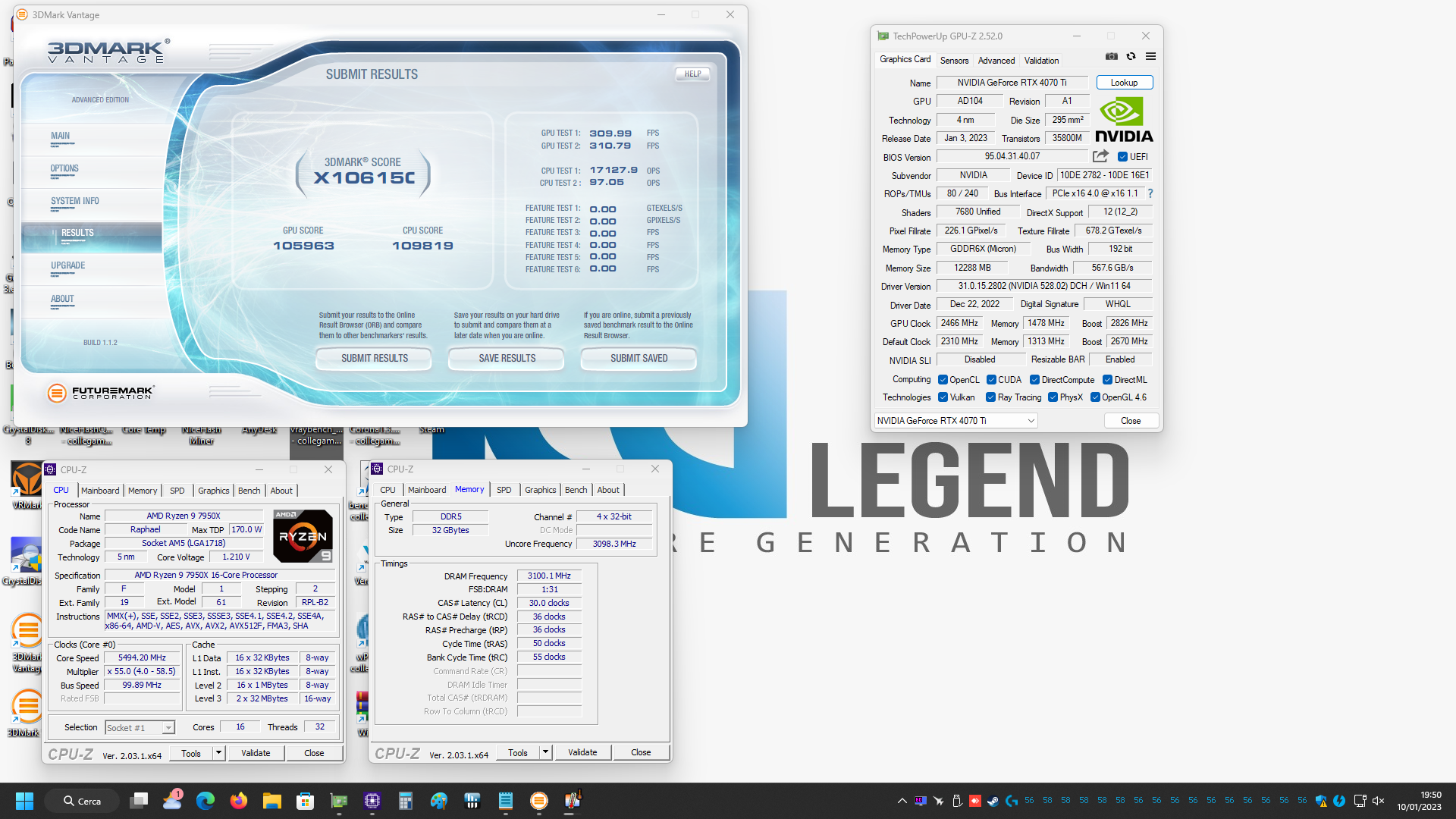Click the GPU name field in GPU-Z

click(1012, 83)
